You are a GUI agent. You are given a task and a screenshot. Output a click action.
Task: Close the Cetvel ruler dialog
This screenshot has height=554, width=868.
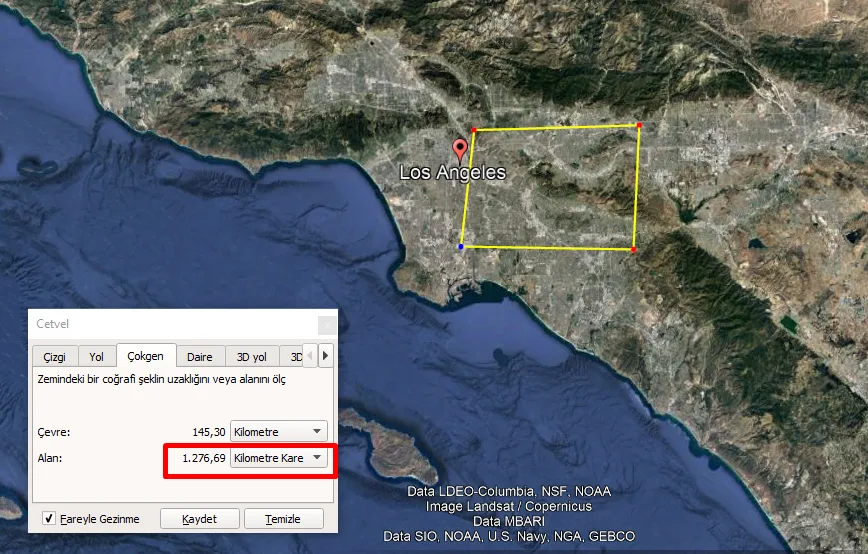(327, 325)
